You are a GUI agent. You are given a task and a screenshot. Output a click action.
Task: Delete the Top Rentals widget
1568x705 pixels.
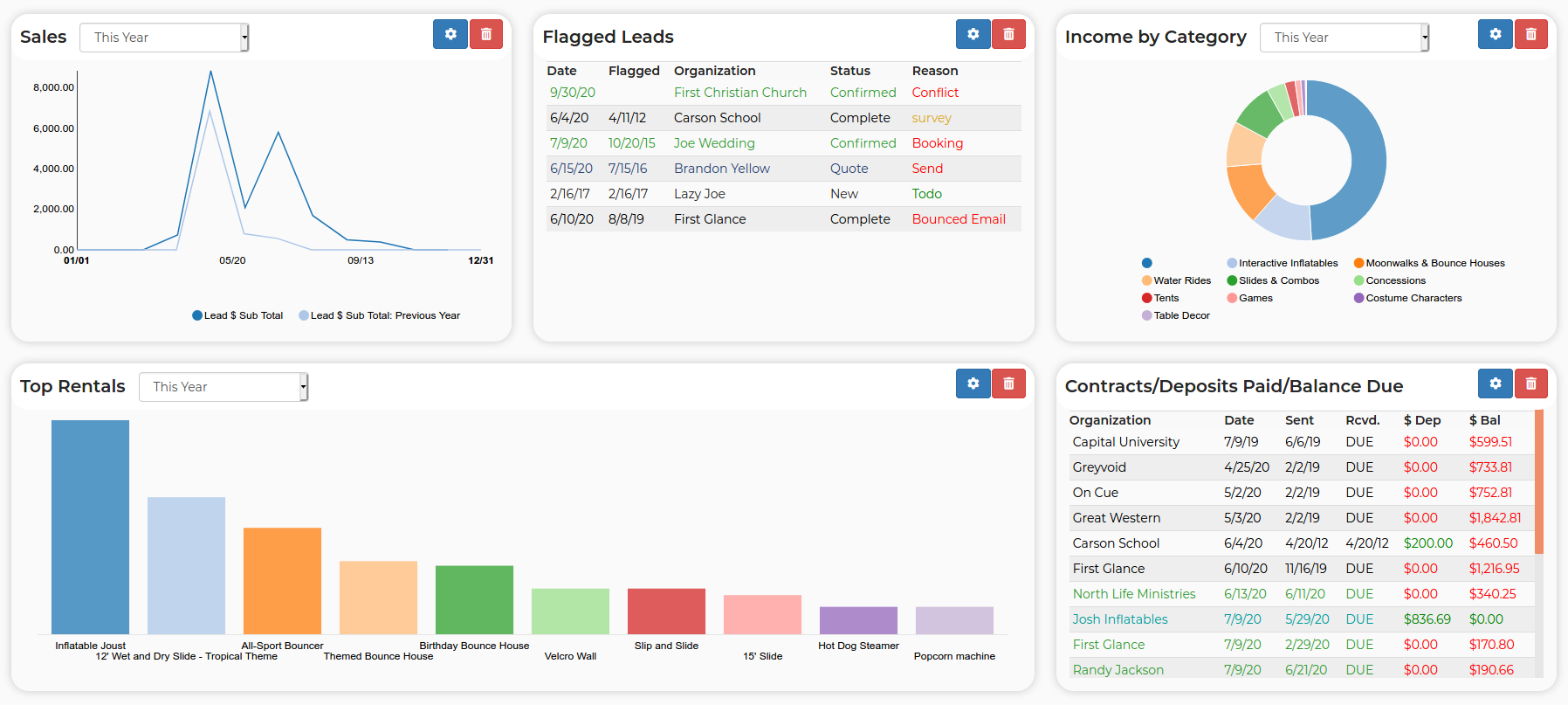coord(1008,384)
